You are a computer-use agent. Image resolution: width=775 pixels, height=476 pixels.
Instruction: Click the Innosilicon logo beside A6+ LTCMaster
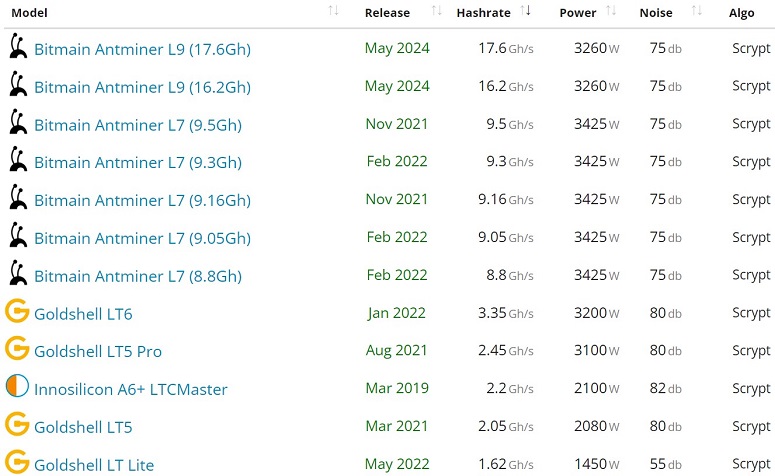point(17,387)
